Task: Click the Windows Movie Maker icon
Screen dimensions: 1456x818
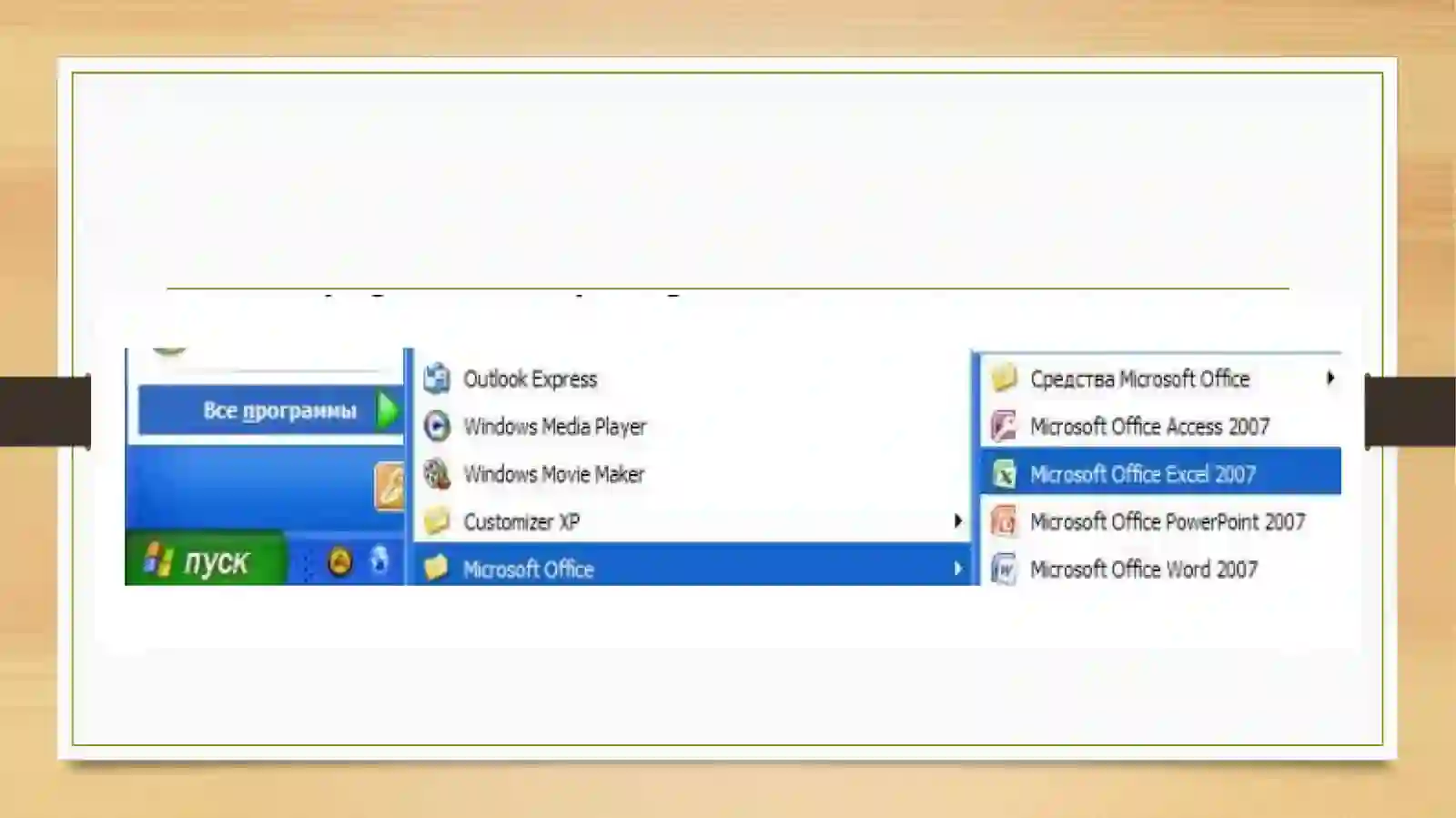Action: tap(437, 473)
